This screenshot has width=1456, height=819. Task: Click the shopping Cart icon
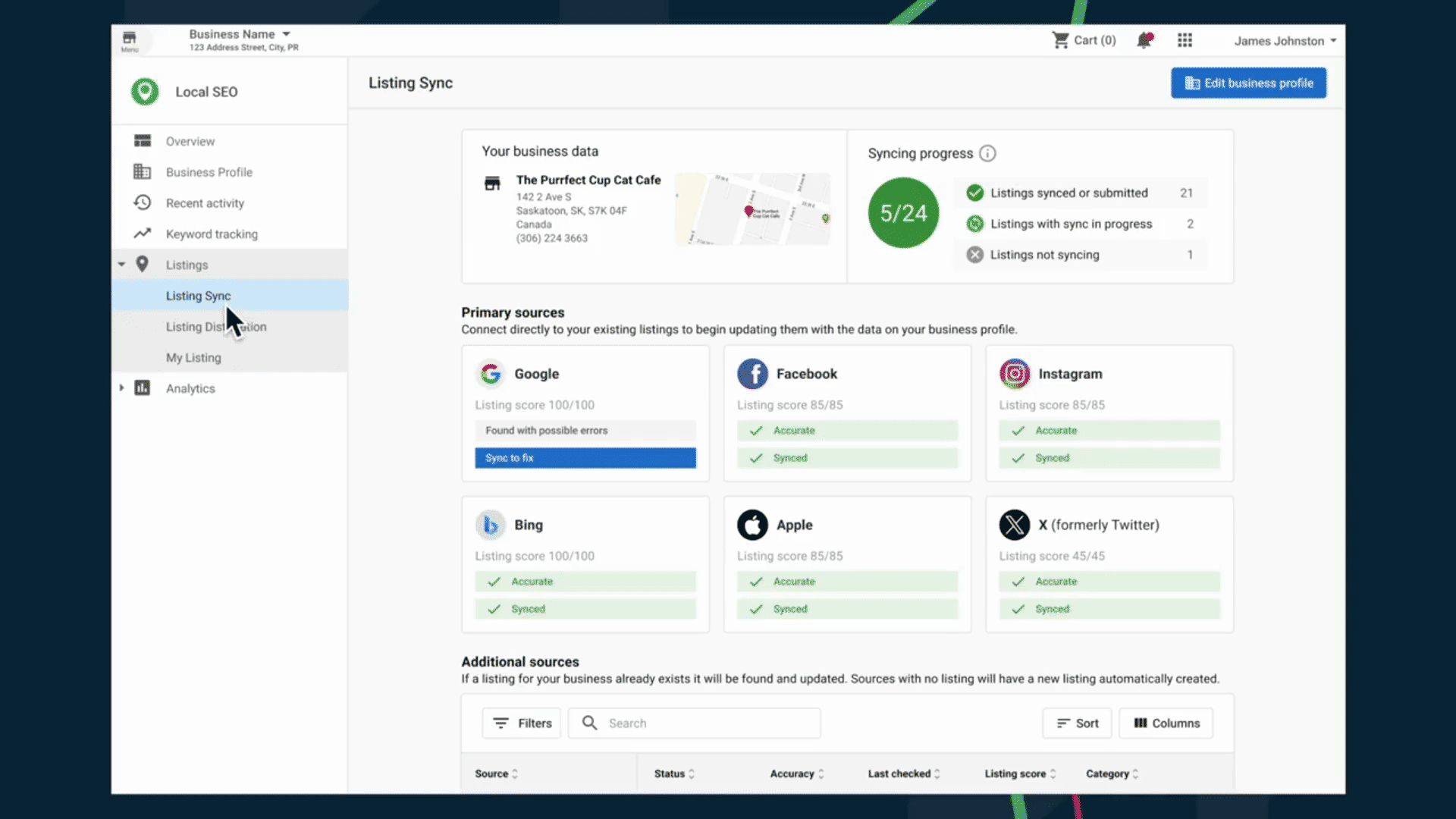1060,40
